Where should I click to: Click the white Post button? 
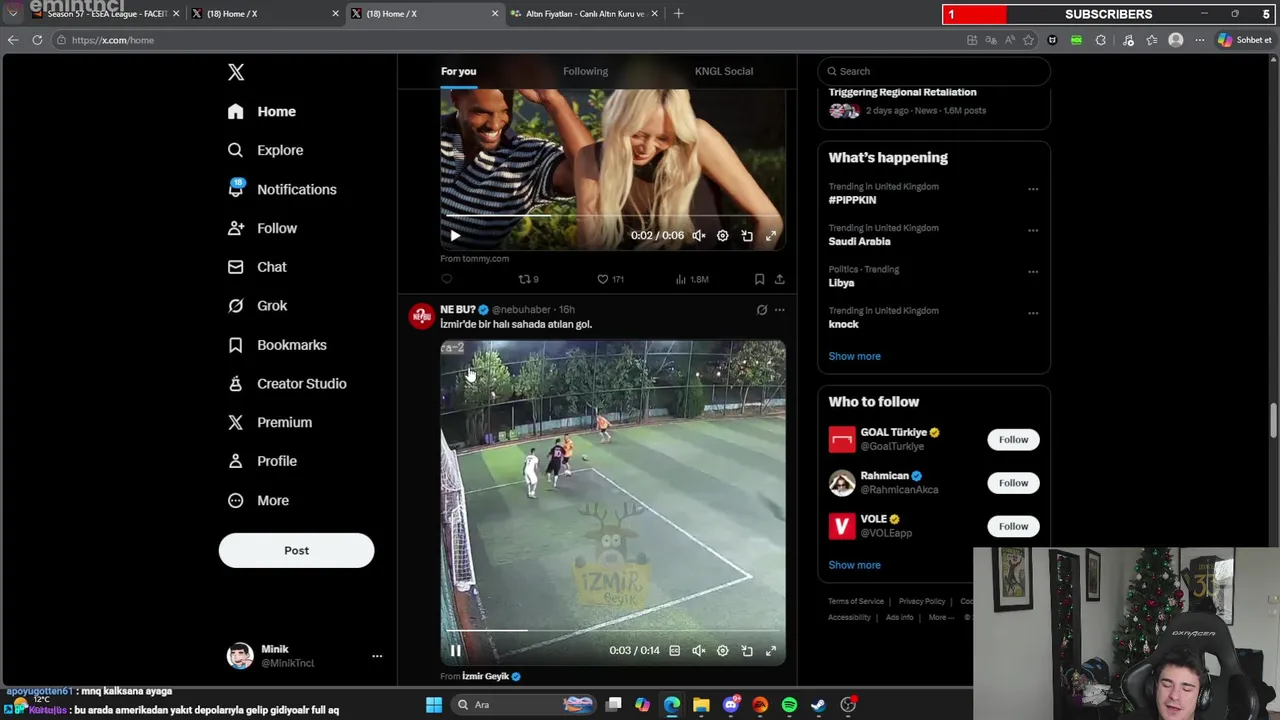click(x=296, y=550)
